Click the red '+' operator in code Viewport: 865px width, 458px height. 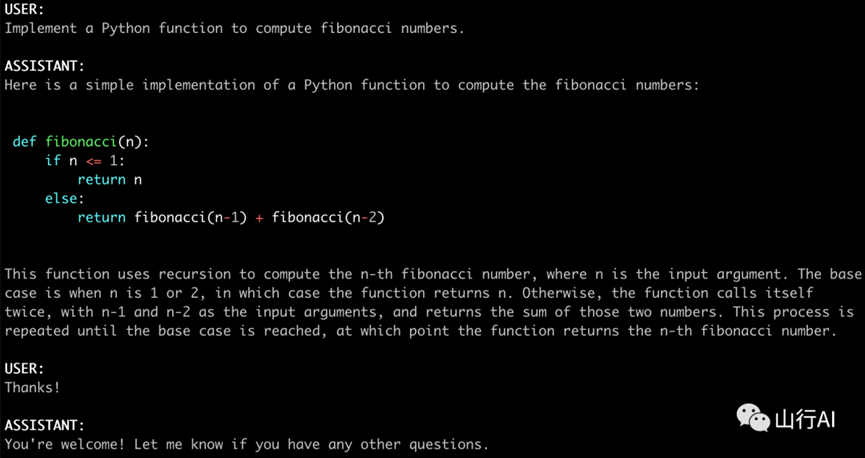[259, 217]
